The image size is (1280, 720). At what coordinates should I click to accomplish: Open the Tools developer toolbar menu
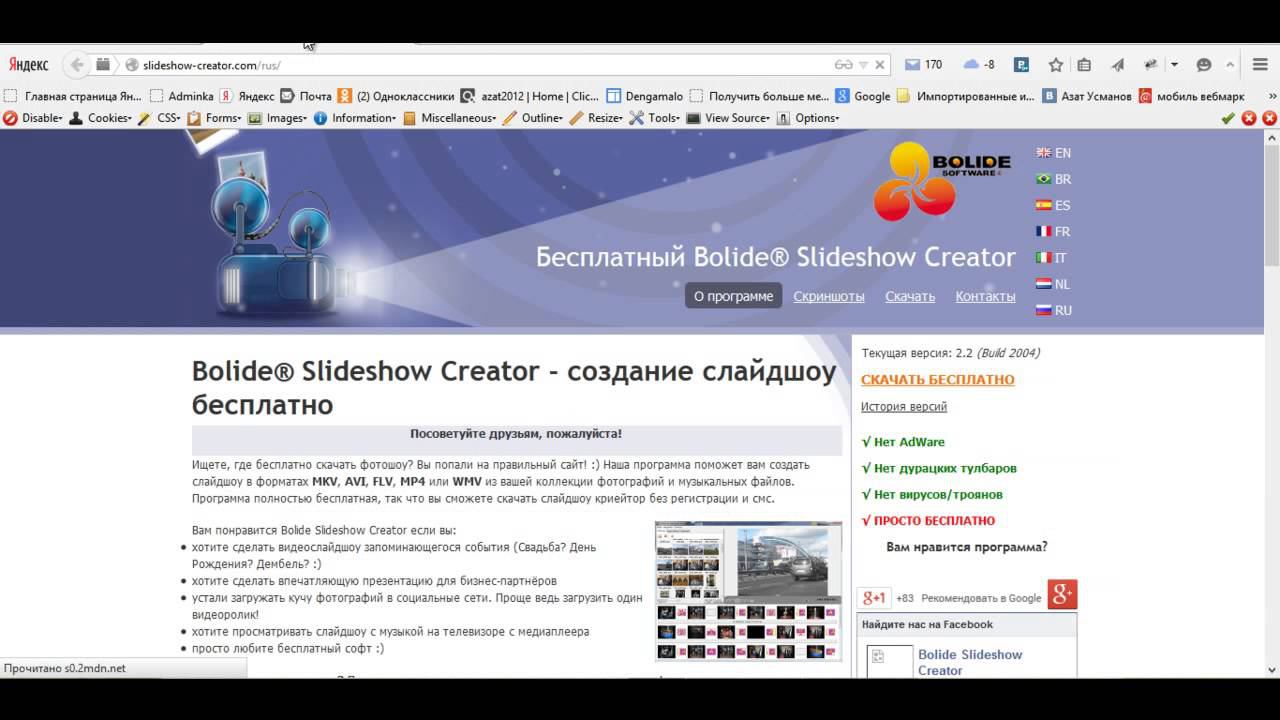coord(656,118)
